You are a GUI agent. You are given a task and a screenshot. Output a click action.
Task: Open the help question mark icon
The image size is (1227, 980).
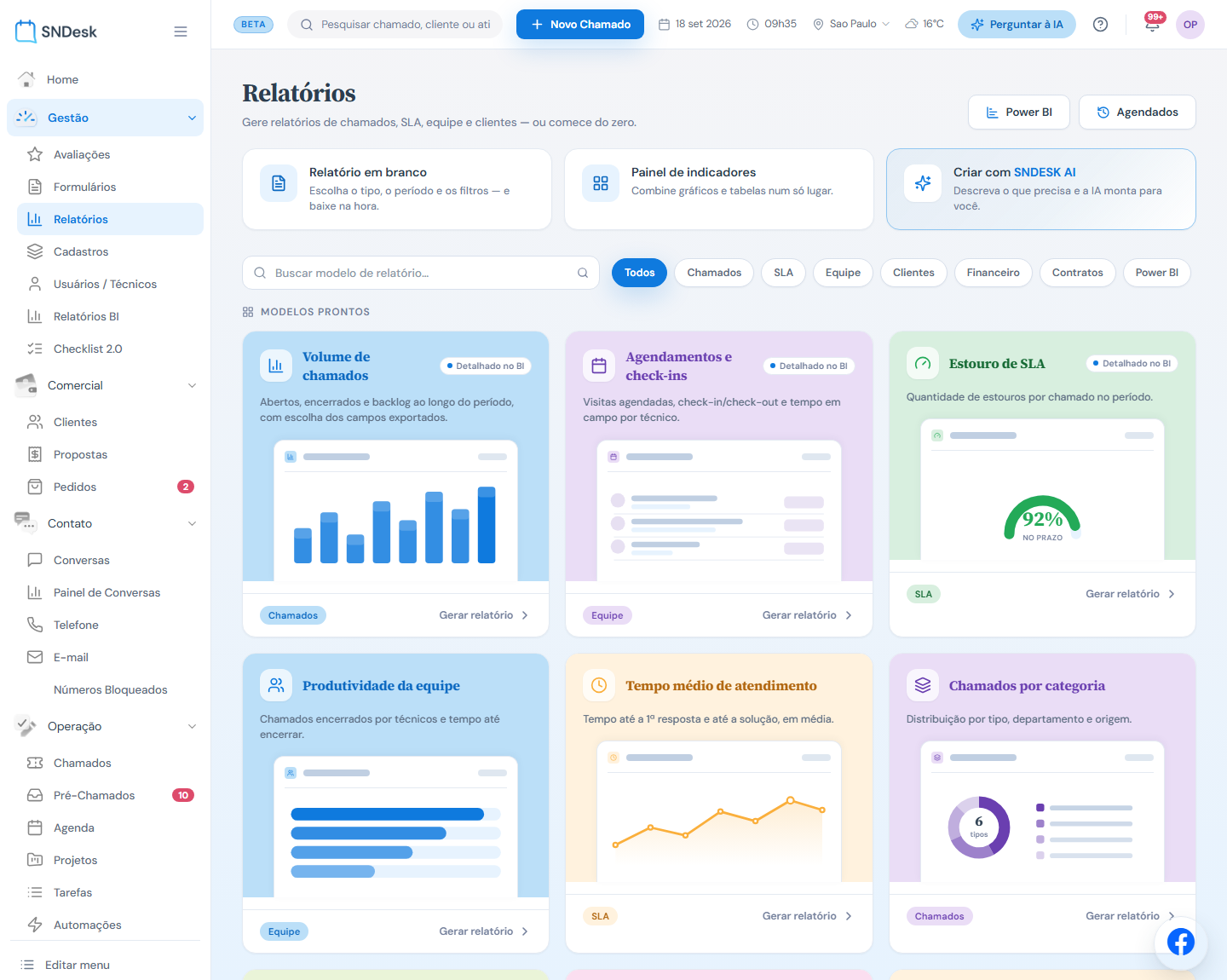[1101, 24]
